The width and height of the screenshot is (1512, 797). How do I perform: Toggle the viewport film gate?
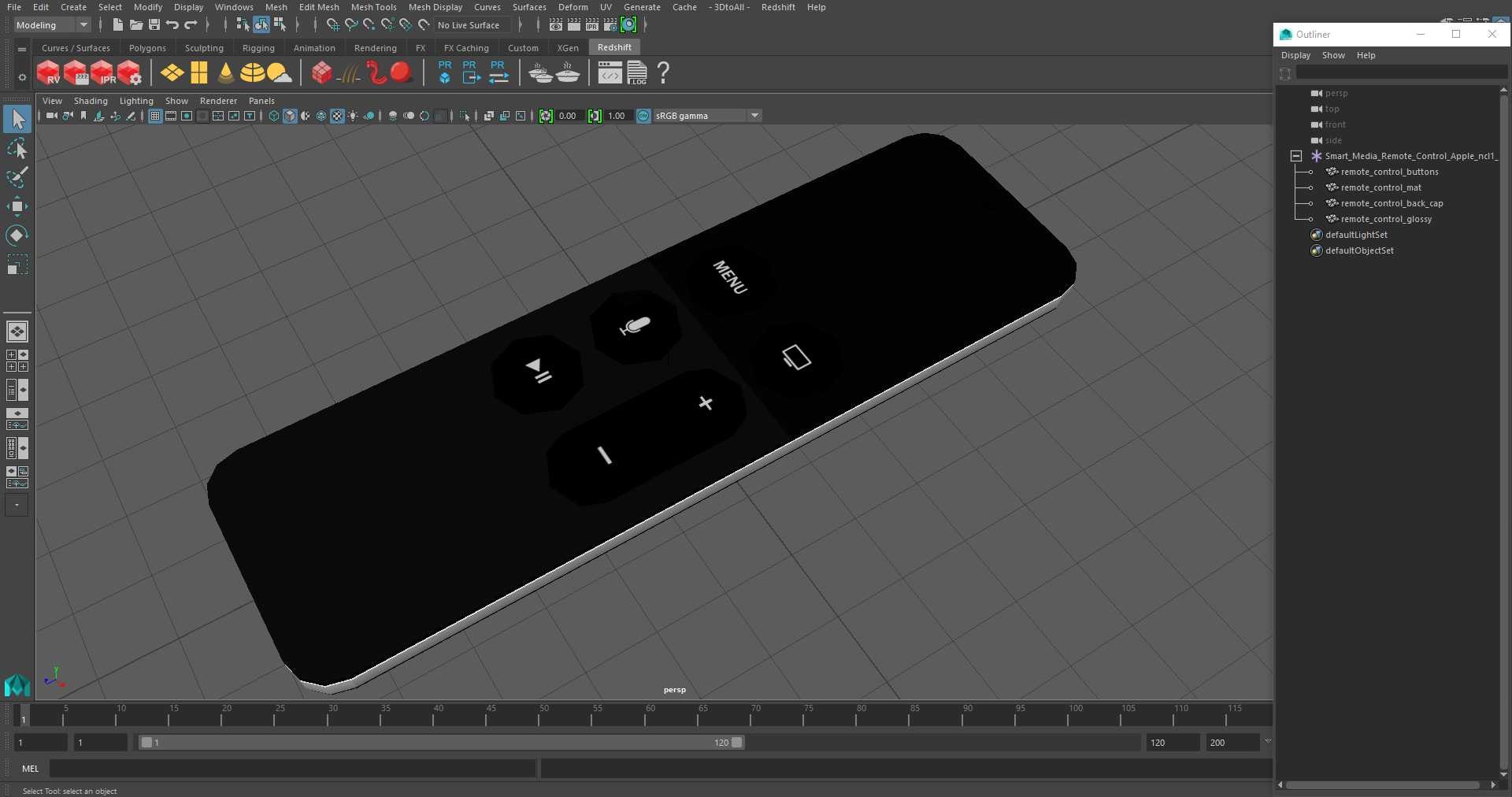click(171, 116)
